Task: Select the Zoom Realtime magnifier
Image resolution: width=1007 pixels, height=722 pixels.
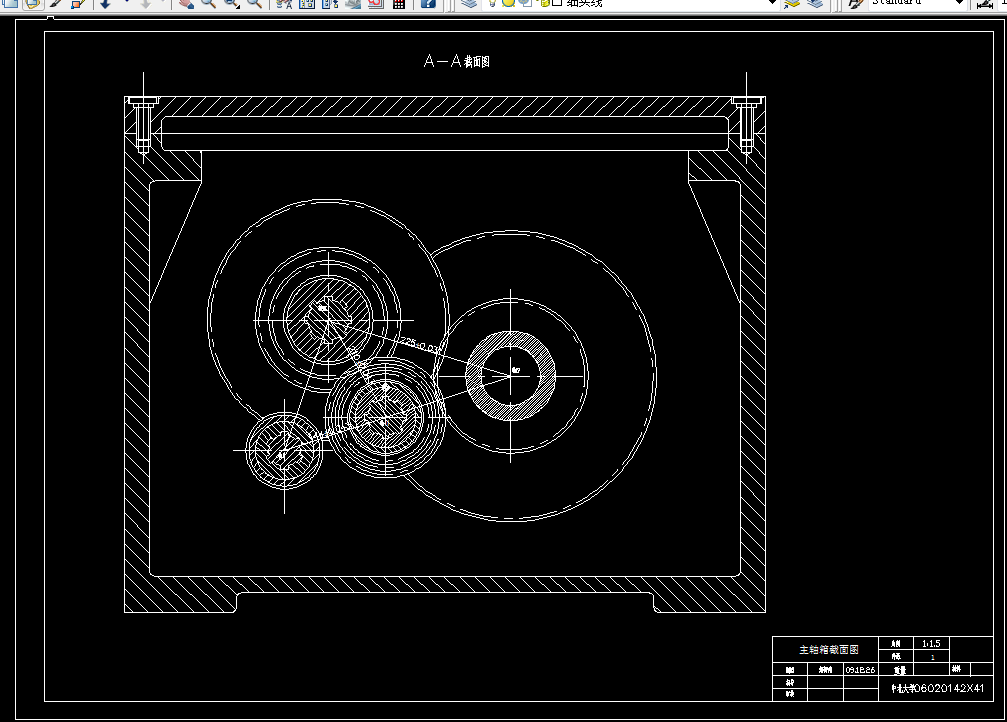Action: click(x=208, y=3)
